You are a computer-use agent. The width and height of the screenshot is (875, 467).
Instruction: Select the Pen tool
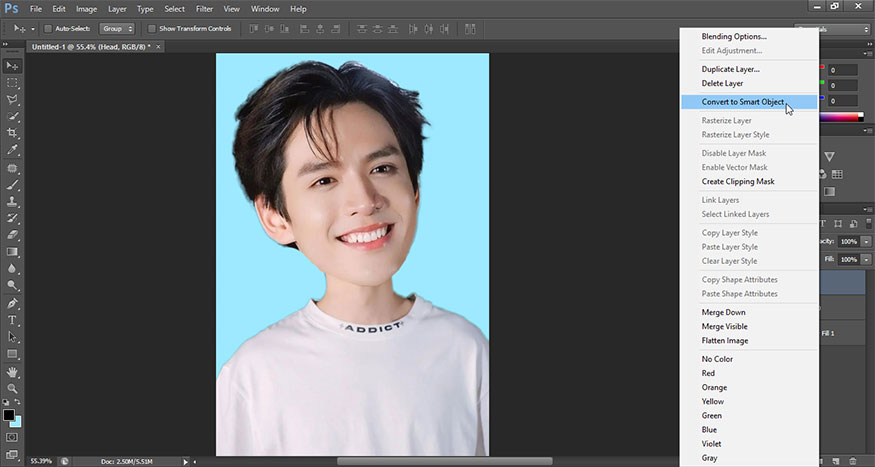12,303
